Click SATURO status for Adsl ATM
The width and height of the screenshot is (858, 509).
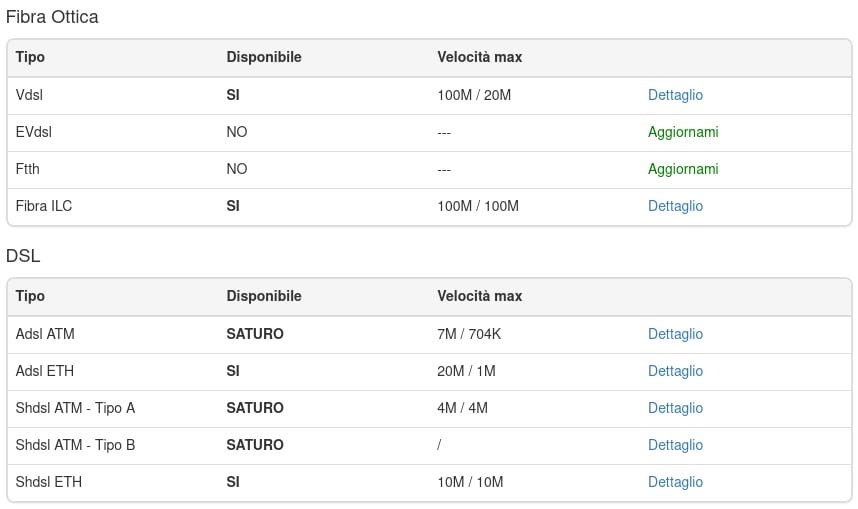255,334
